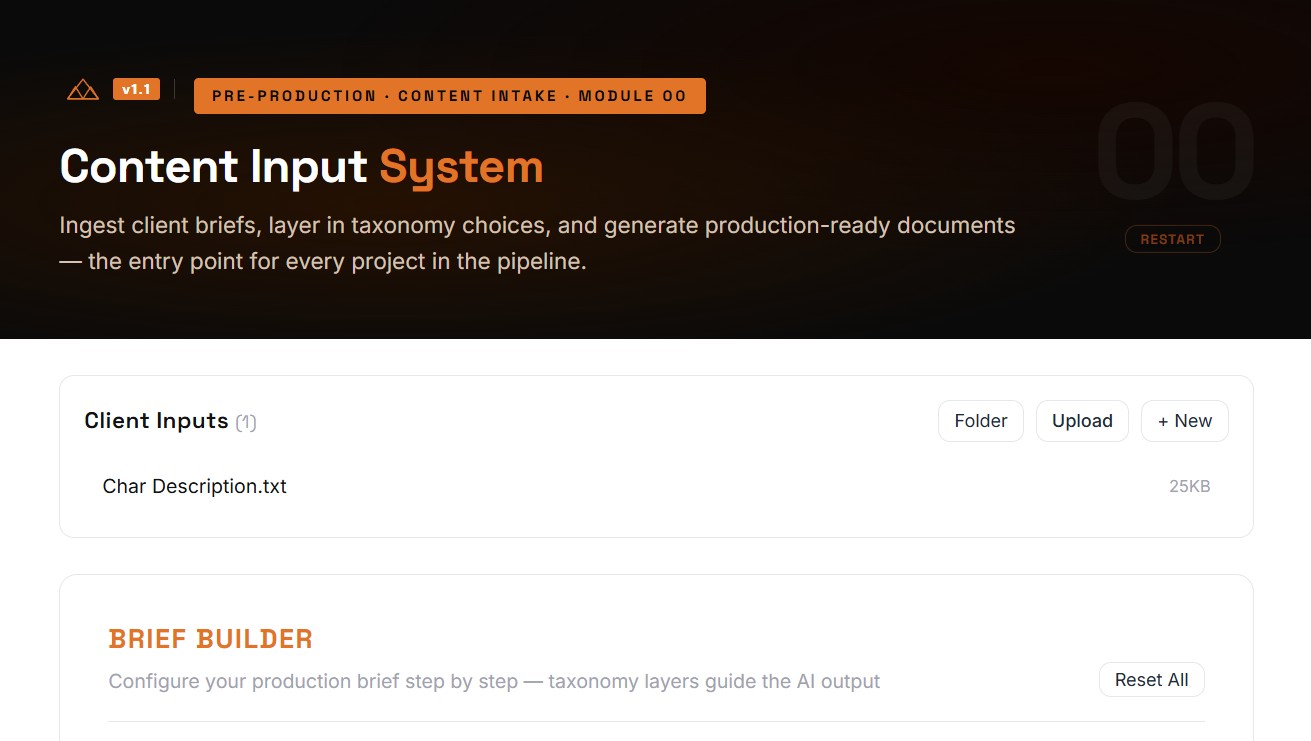This screenshot has width=1311, height=741.
Task: Click the (1) input count indicator
Action: point(246,422)
